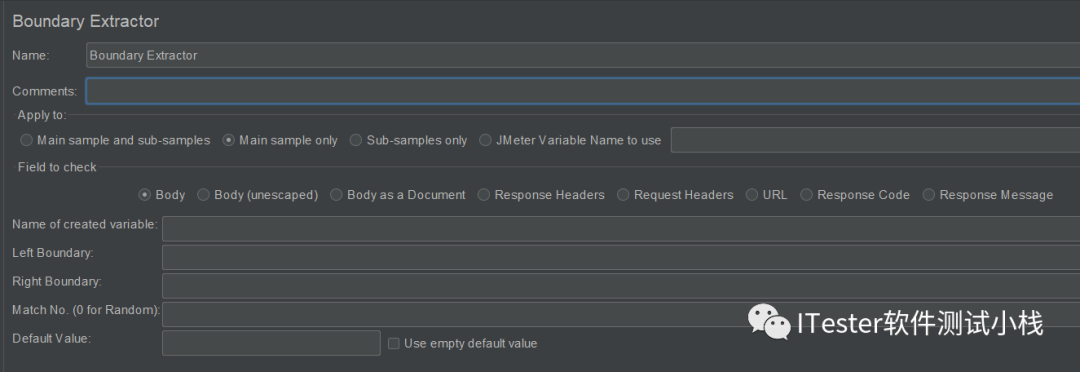The image size is (1080, 372).
Task: Click Name of created variable field
Action: coord(621,229)
